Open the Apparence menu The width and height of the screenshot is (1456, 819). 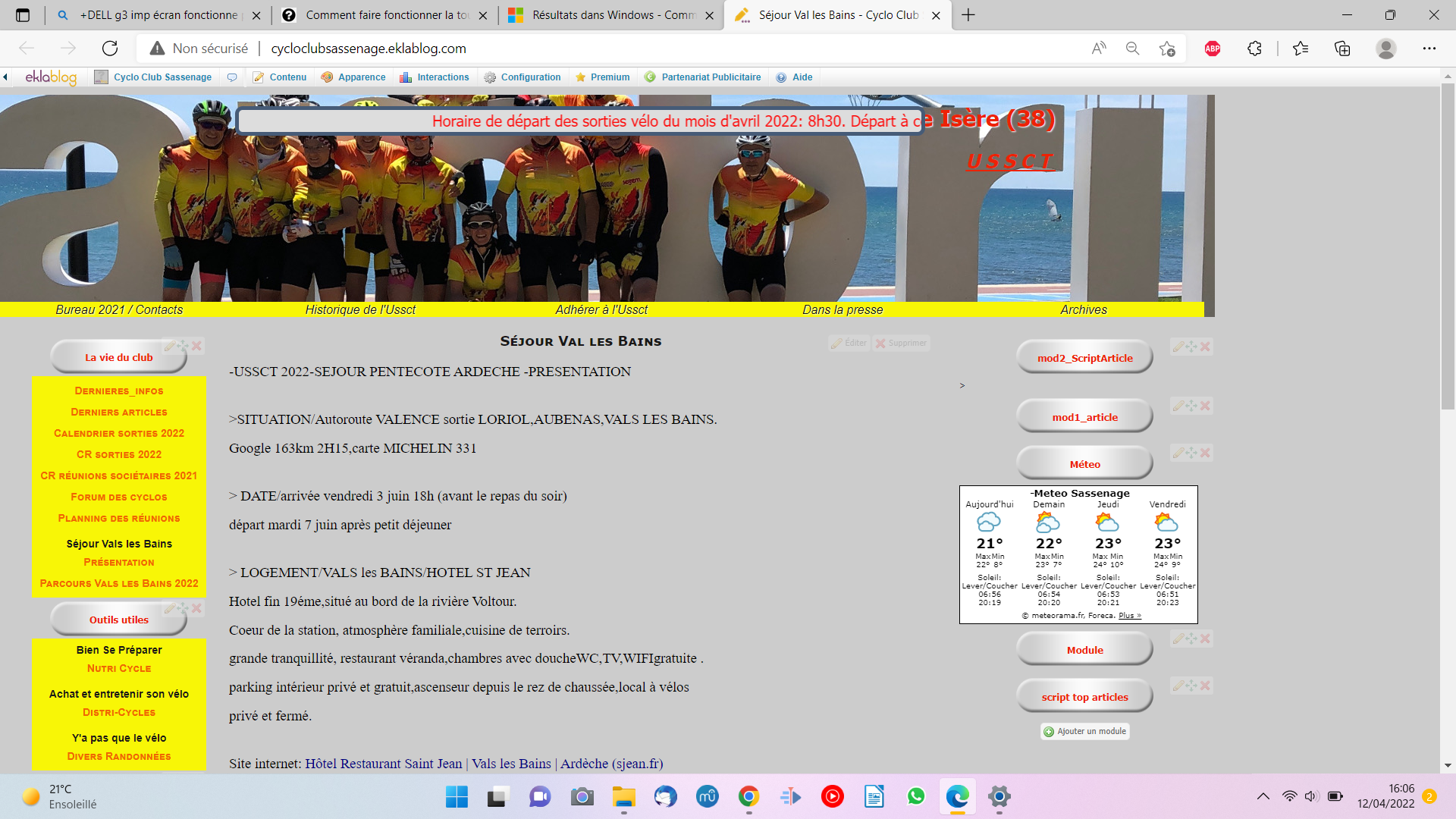pyautogui.click(x=353, y=77)
